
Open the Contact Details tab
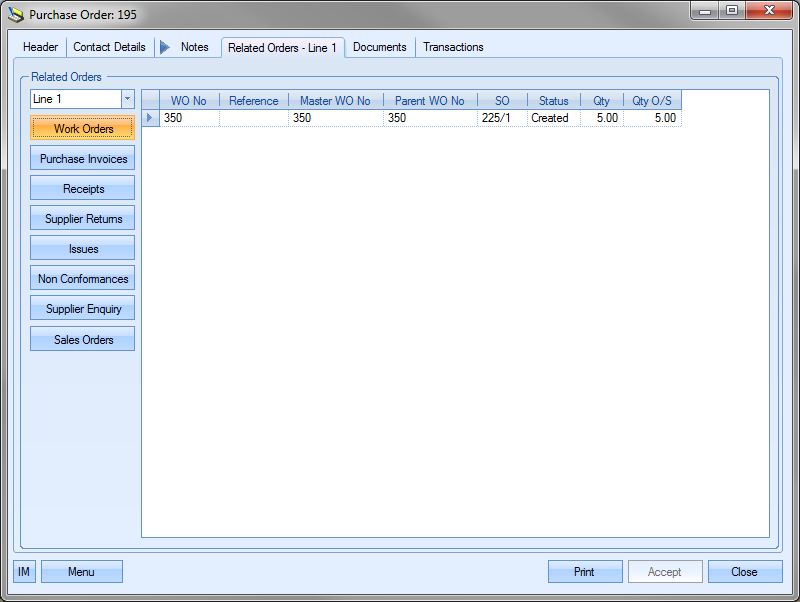click(x=109, y=47)
